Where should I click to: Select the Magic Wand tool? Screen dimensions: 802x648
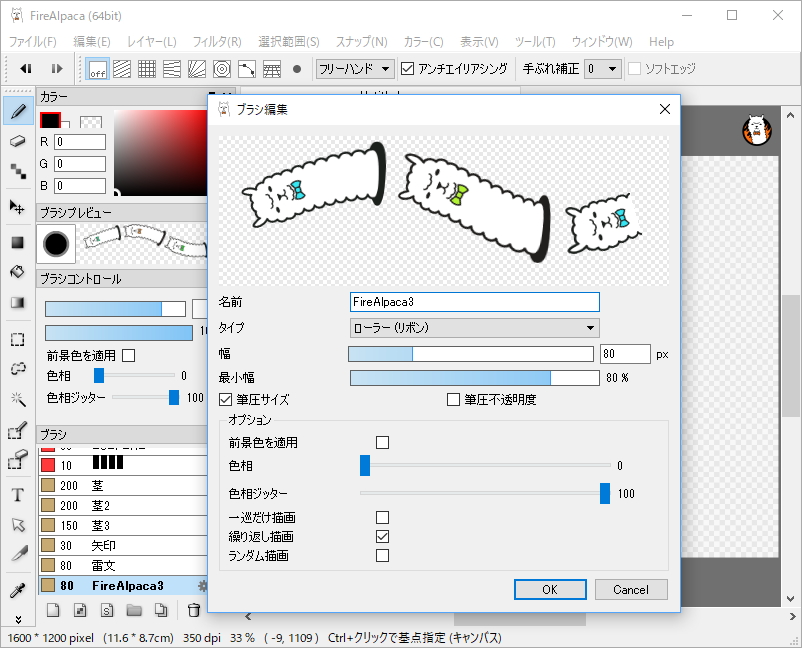(x=18, y=398)
